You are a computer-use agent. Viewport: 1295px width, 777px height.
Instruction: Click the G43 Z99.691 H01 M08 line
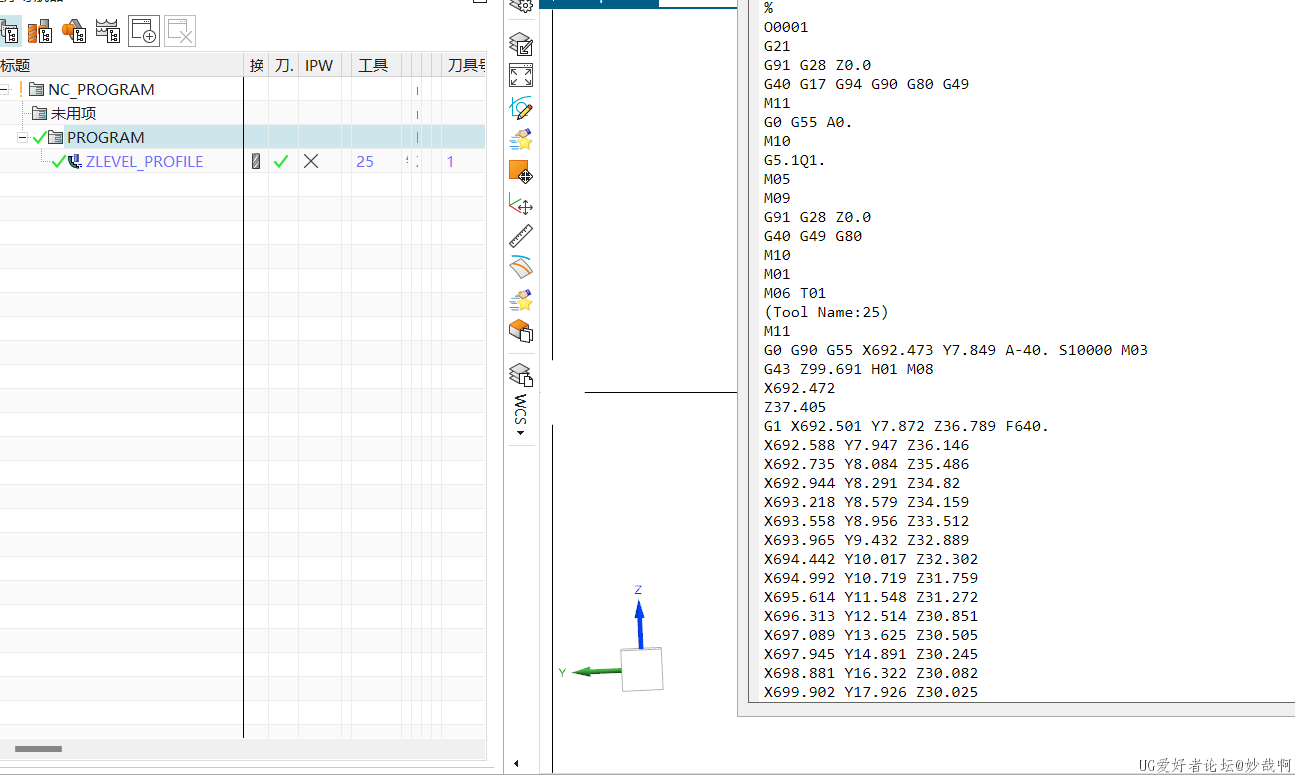(848, 369)
